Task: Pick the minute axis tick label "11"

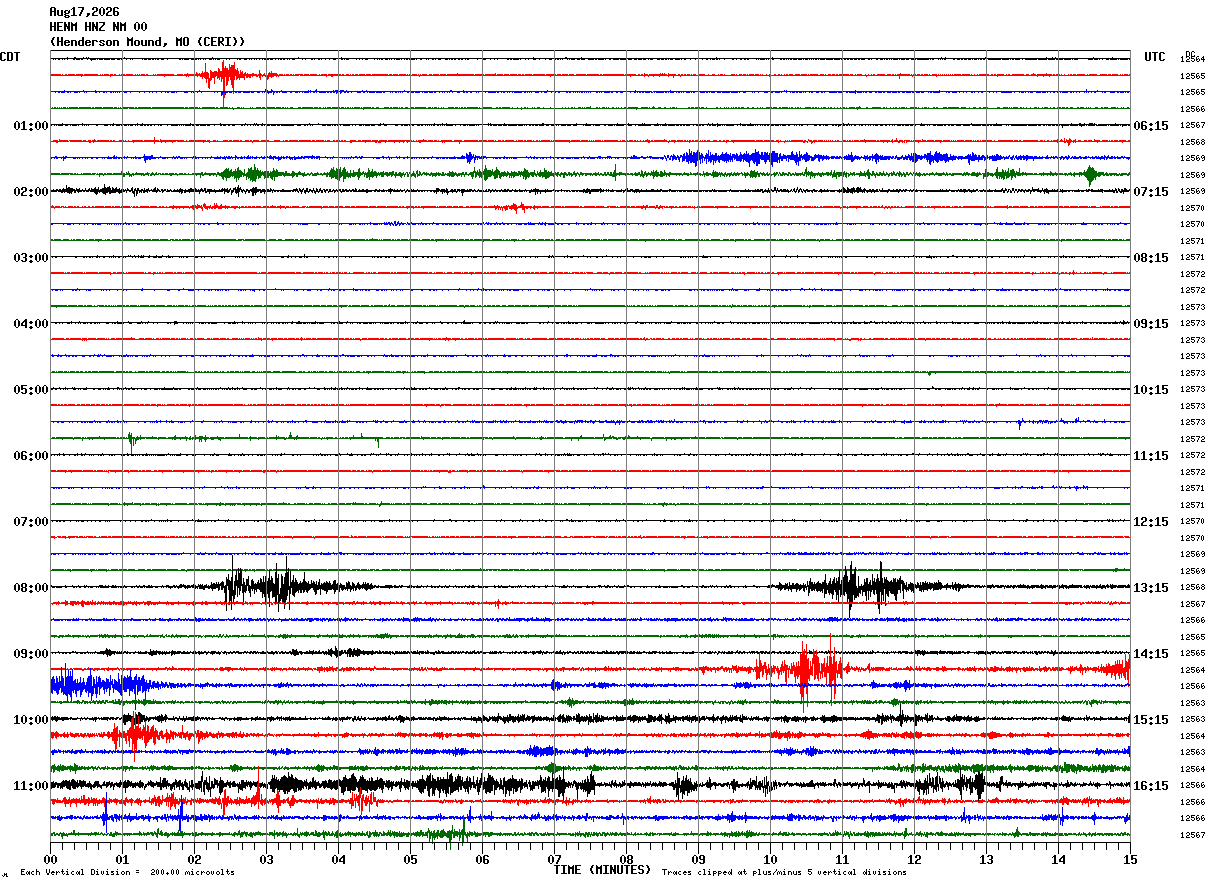Action: [x=842, y=859]
